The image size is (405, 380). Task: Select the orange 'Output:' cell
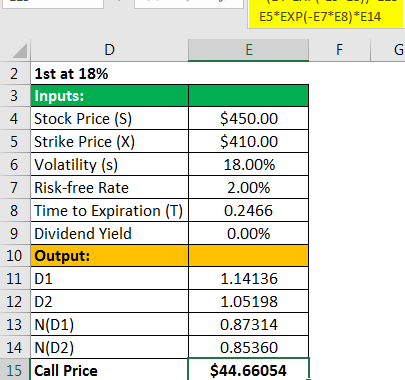click(109, 256)
